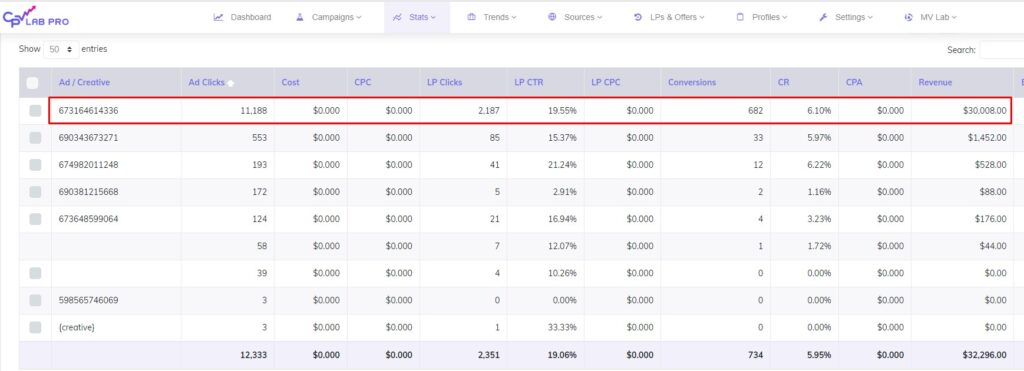The width and height of the screenshot is (1024, 371).
Task: Click the $30,008.00 revenue value
Action: click(x=984, y=111)
